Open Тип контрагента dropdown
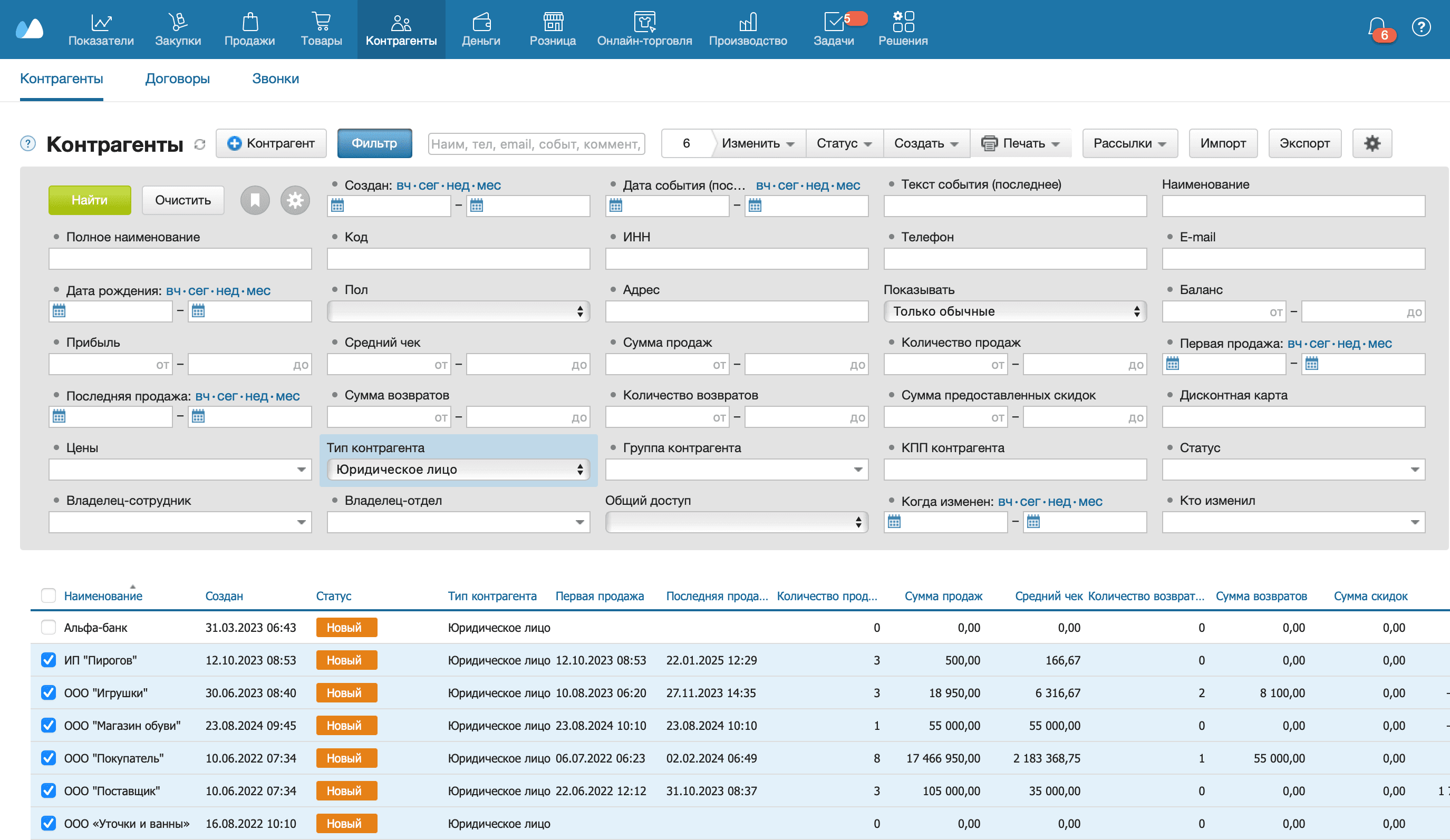The image size is (1450, 840). (458, 470)
